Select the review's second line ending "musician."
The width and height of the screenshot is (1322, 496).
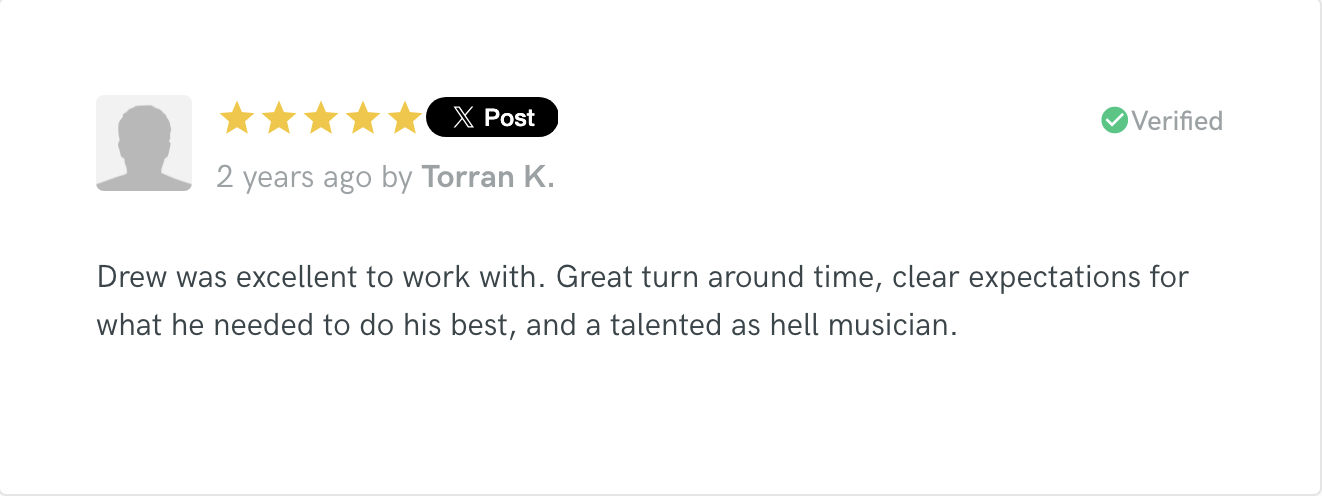(527, 326)
